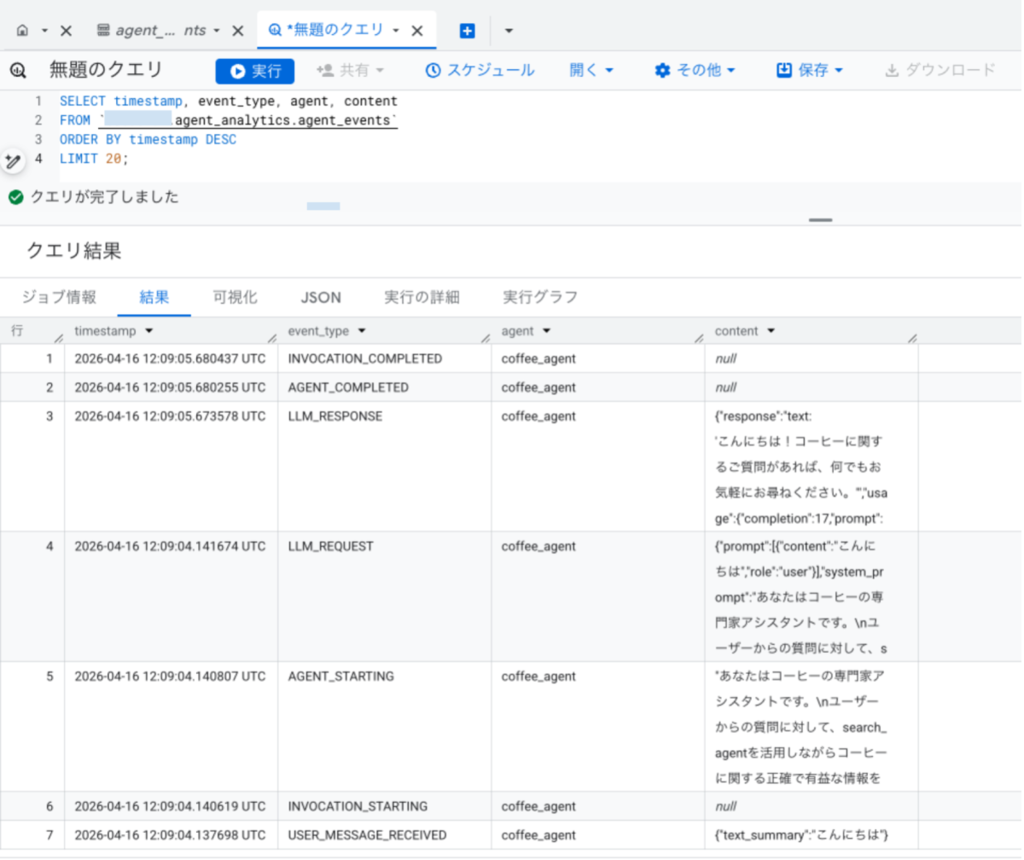
Task: Switch to the JSON results tab
Action: coord(321,298)
